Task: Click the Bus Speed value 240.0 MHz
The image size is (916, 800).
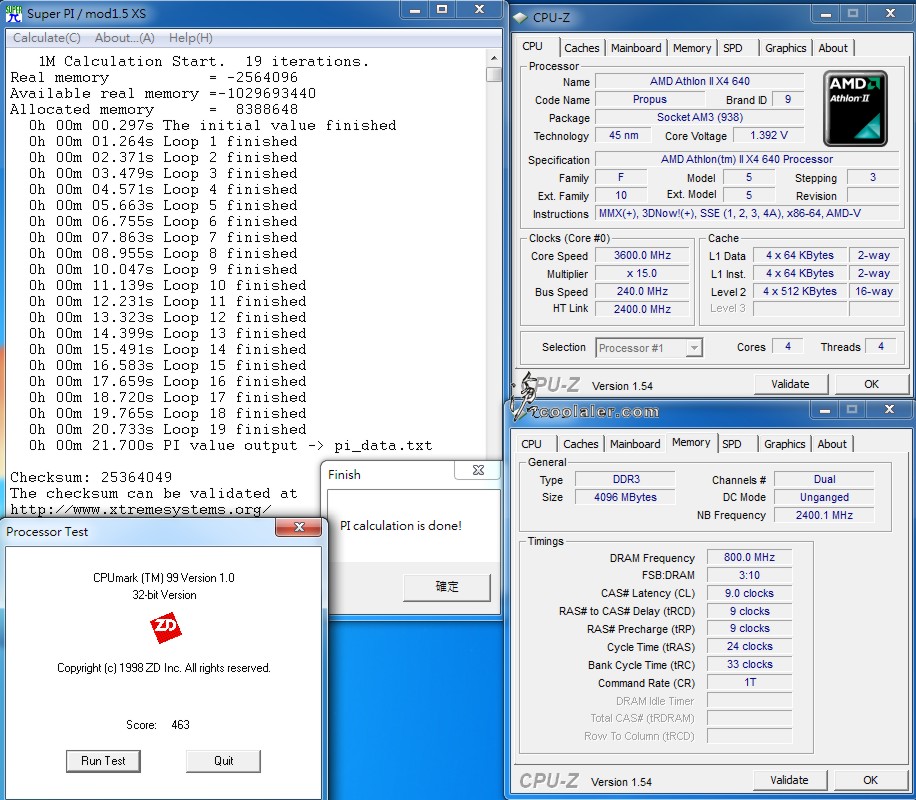Action: [642, 291]
